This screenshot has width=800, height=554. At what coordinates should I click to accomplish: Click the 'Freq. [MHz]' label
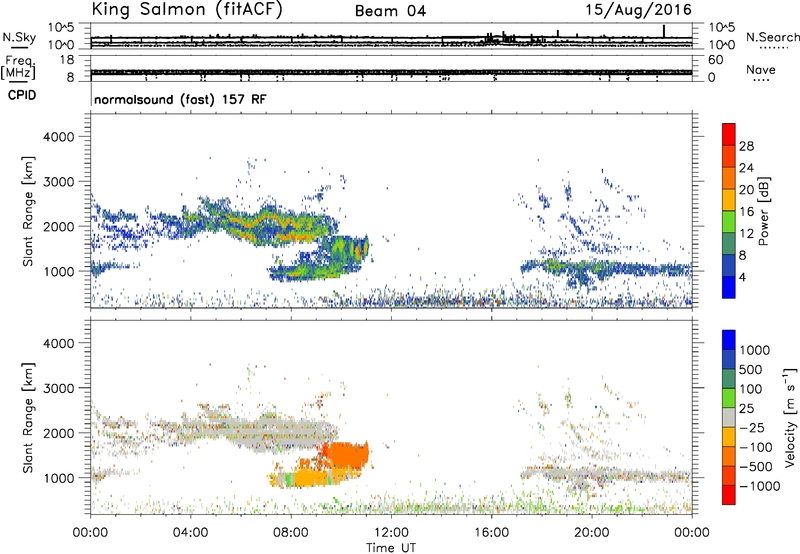(19, 68)
